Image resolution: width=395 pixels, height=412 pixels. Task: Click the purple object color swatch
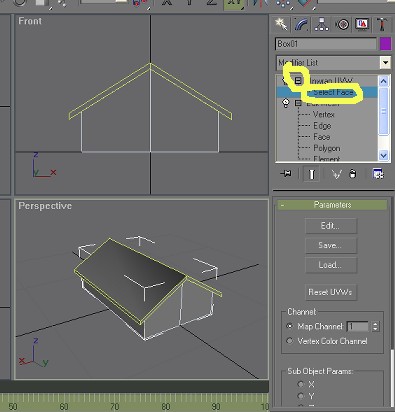[x=385, y=44]
